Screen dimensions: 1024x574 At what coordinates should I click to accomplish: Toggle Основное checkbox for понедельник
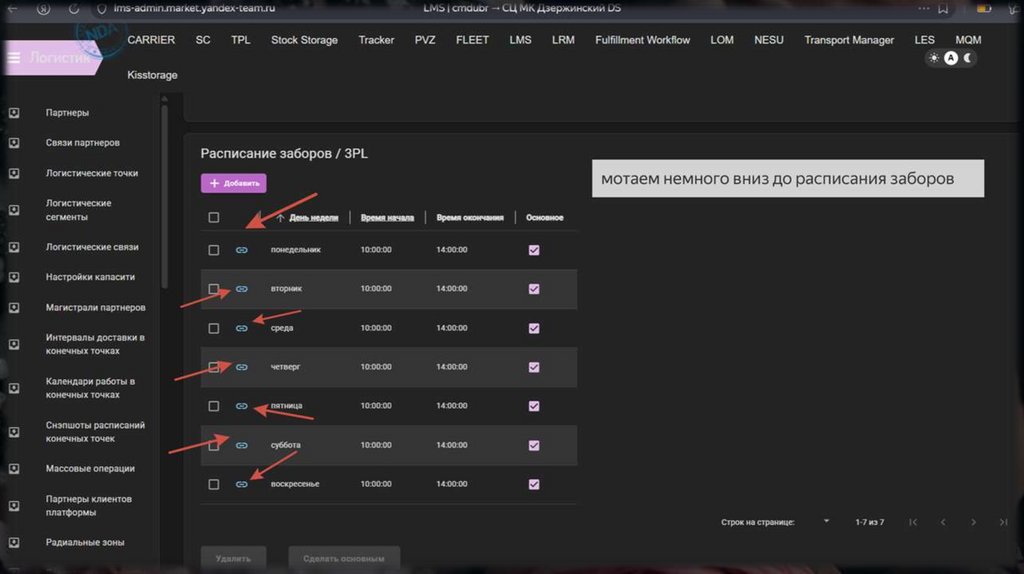[x=534, y=250]
